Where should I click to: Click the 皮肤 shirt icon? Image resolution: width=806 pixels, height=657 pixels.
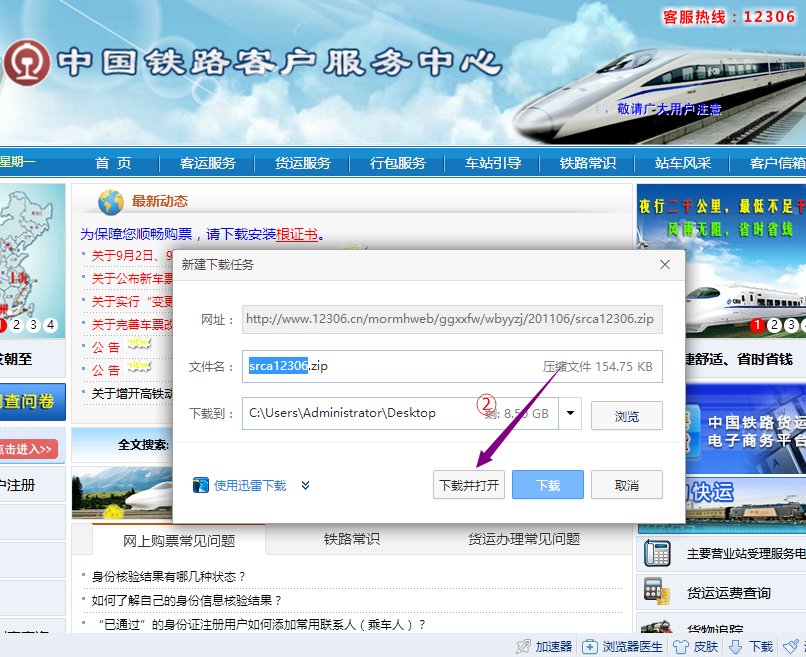(680, 646)
